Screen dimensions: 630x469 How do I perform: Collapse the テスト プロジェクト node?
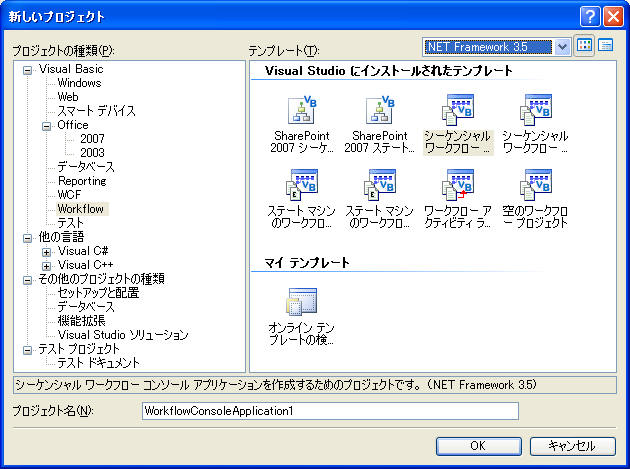coord(27,350)
